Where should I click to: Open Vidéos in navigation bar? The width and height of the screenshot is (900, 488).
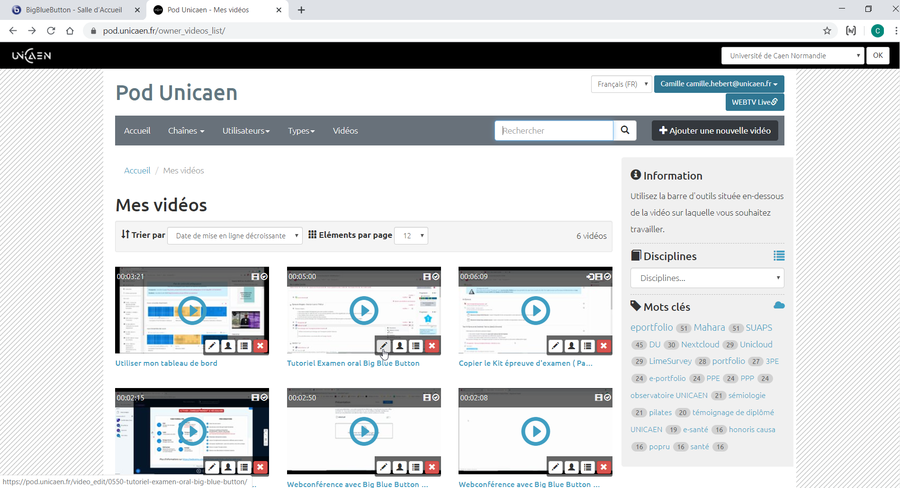point(345,131)
